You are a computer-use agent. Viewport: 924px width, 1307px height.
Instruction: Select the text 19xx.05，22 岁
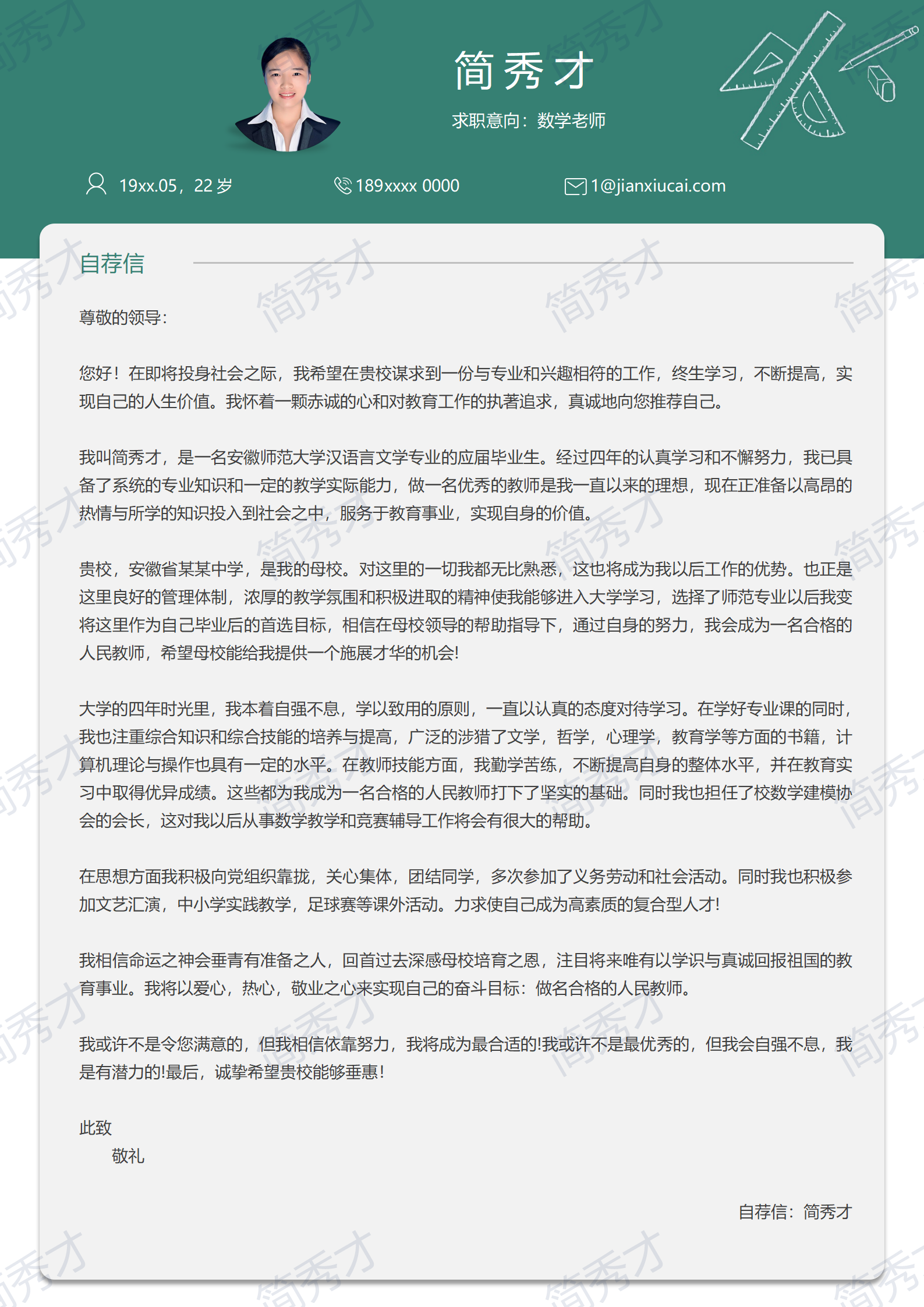(176, 186)
